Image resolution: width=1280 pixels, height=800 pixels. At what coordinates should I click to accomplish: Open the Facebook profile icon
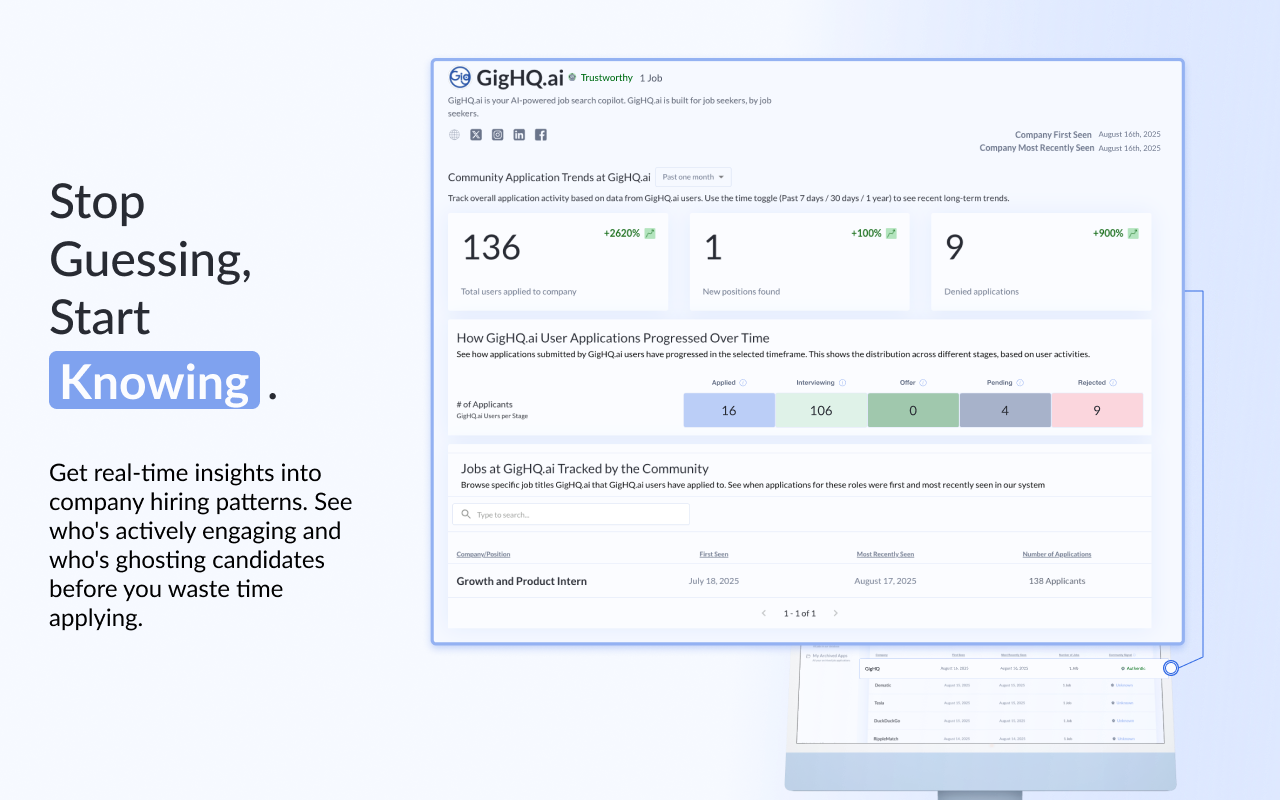click(x=541, y=135)
